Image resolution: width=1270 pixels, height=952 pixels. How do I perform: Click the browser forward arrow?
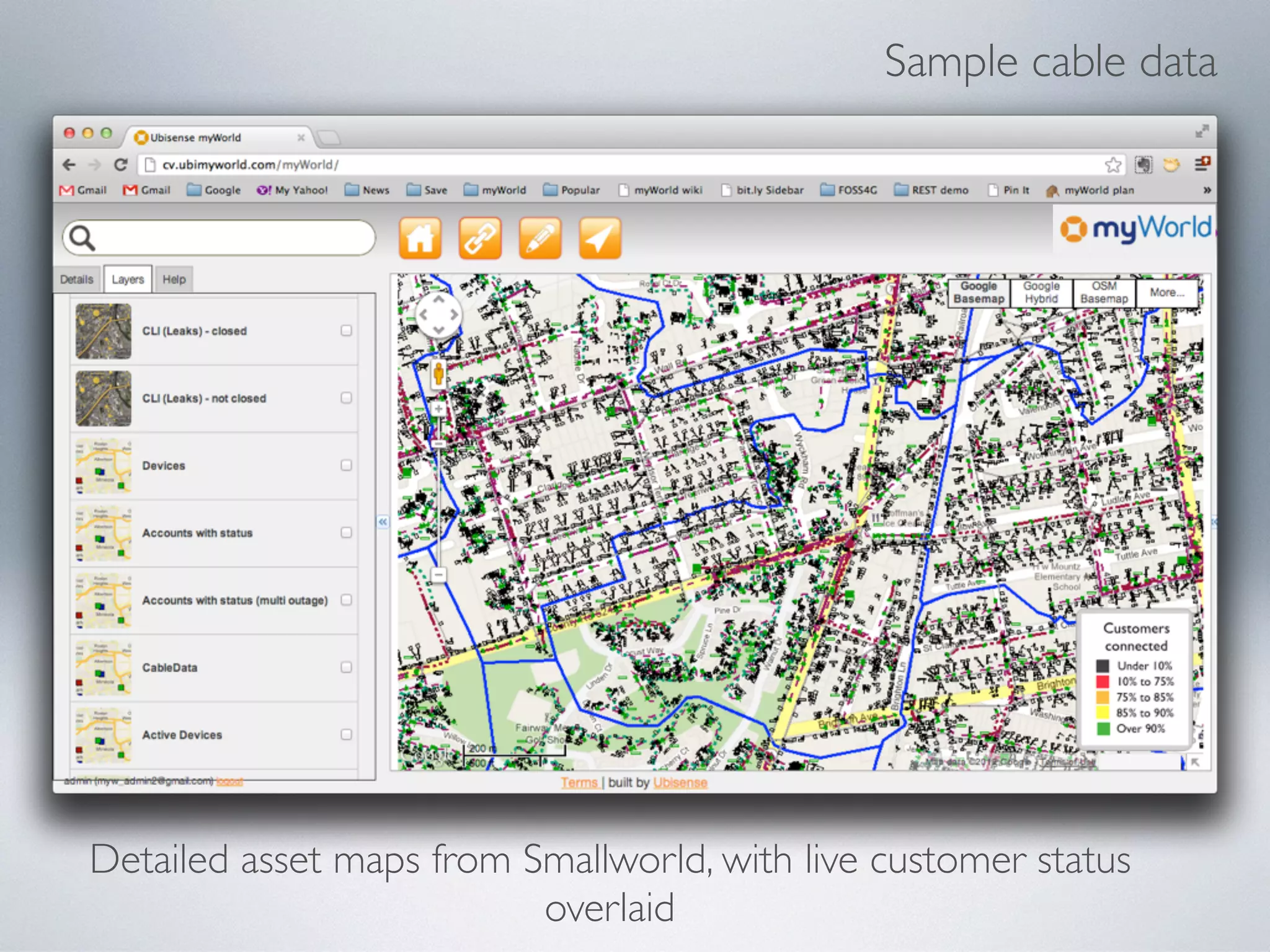(94, 165)
